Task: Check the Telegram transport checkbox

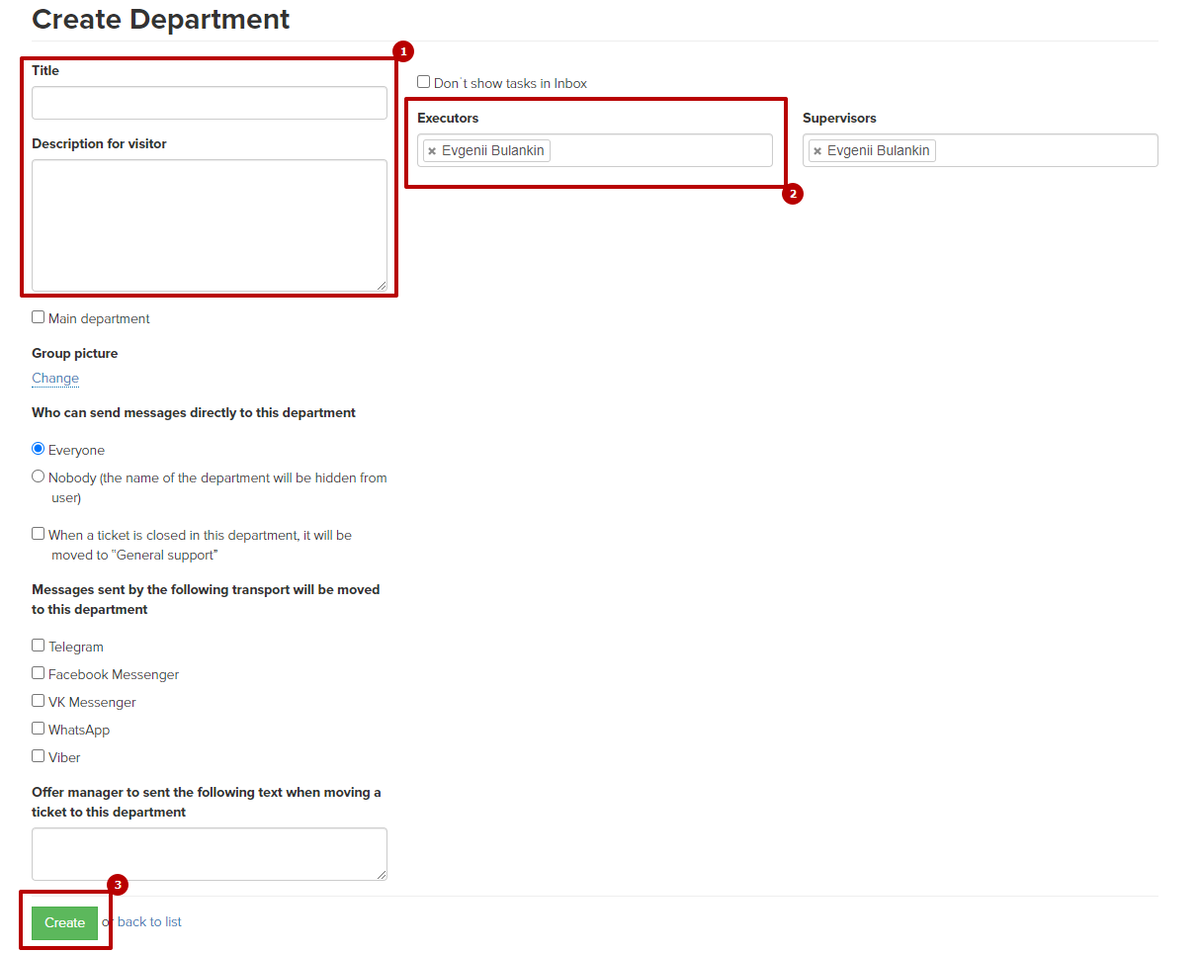Action: [38, 646]
